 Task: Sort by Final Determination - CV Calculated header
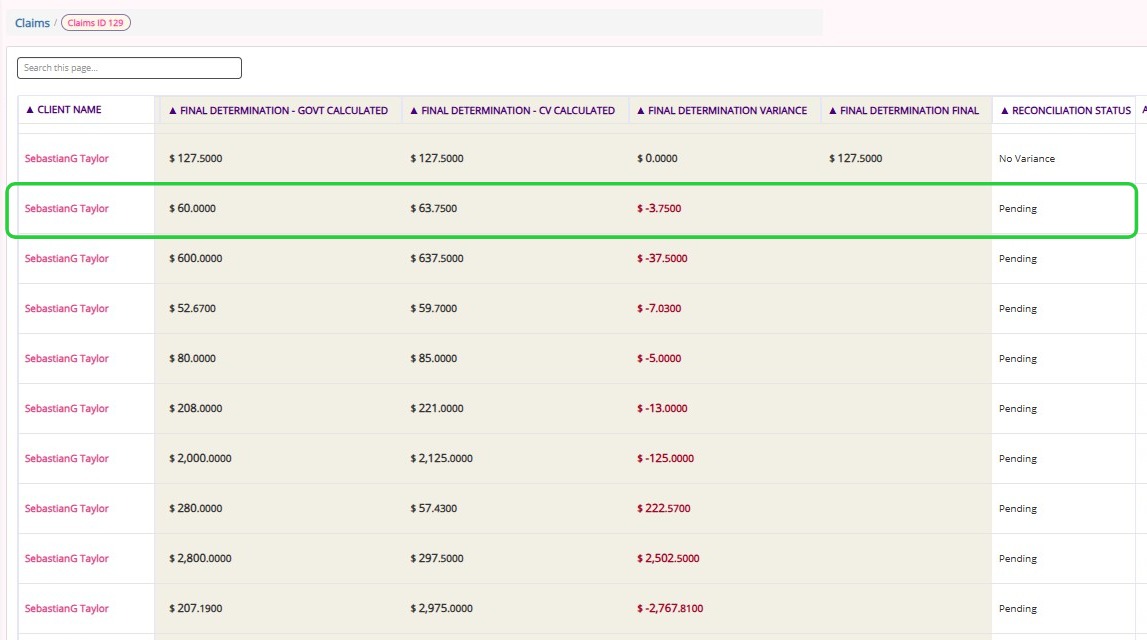[x=512, y=110]
